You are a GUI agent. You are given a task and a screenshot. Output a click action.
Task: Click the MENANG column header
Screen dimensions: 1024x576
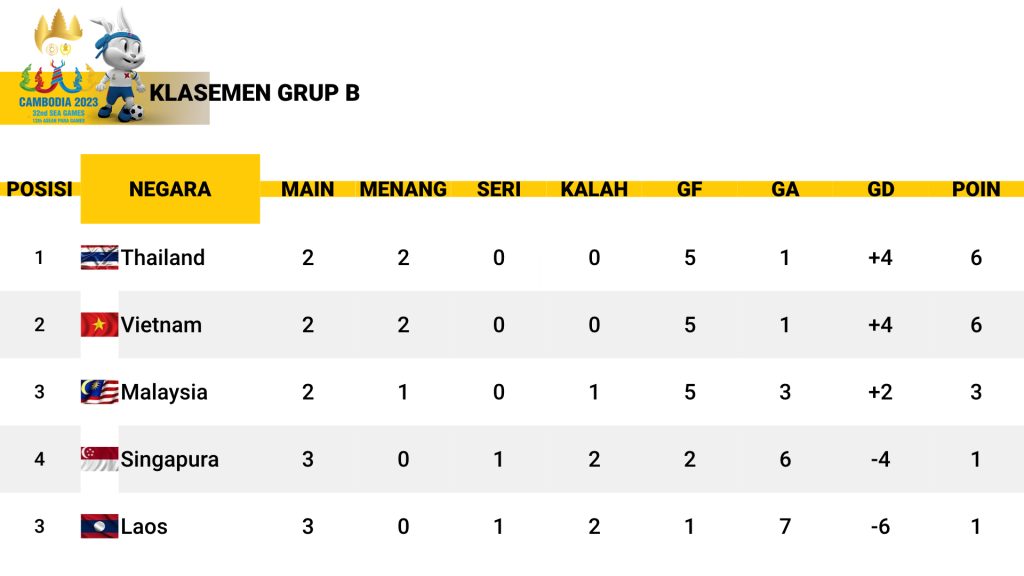(x=403, y=189)
